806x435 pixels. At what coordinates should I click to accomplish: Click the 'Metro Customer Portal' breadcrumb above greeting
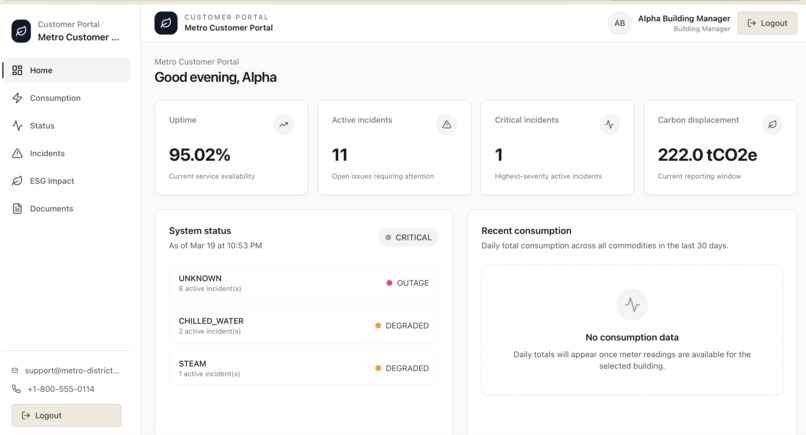197,62
